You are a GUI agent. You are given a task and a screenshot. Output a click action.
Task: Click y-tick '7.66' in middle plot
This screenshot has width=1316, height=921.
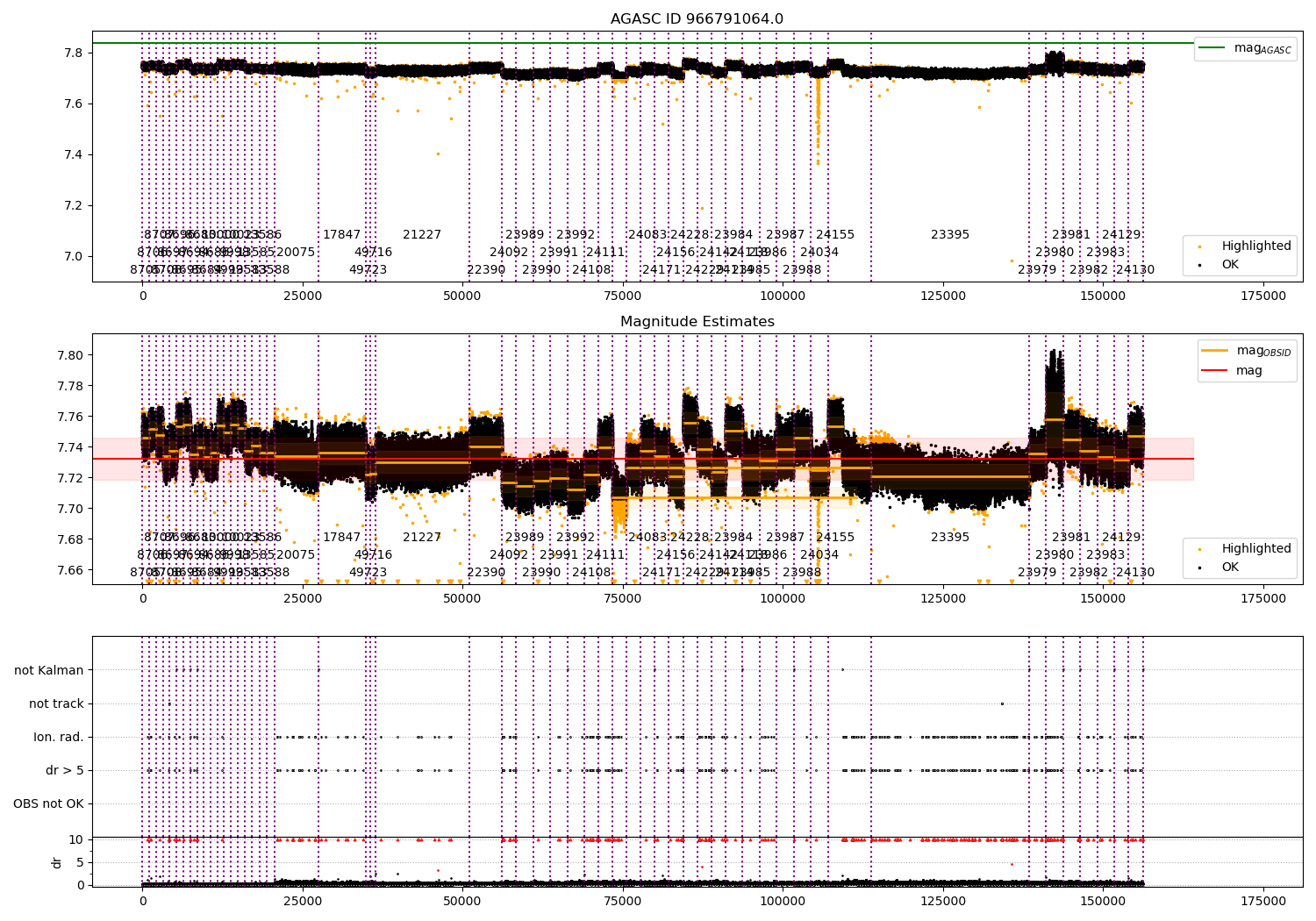(70, 570)
